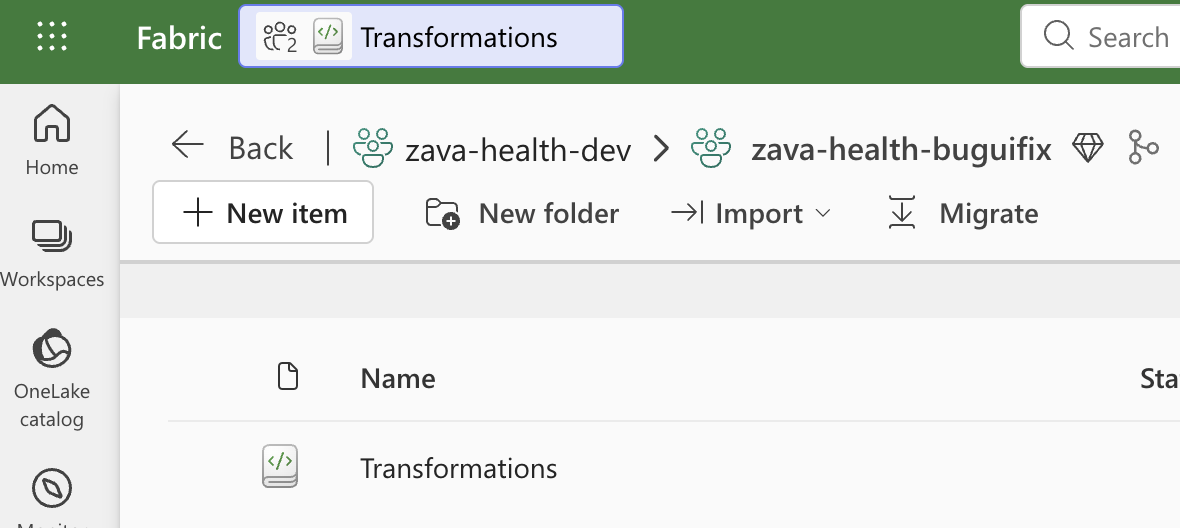This screenshot has width=1180, height=528.
Task: Open the Transformations workspace switcher in the header
Action: pos(430,36)
